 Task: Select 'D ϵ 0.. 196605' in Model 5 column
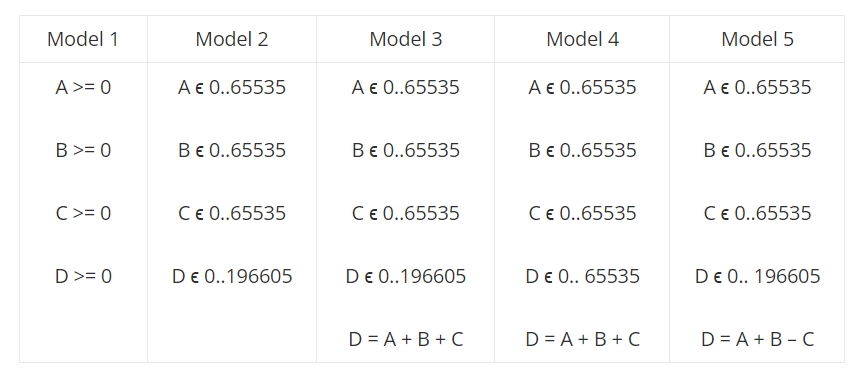[757, 276]
